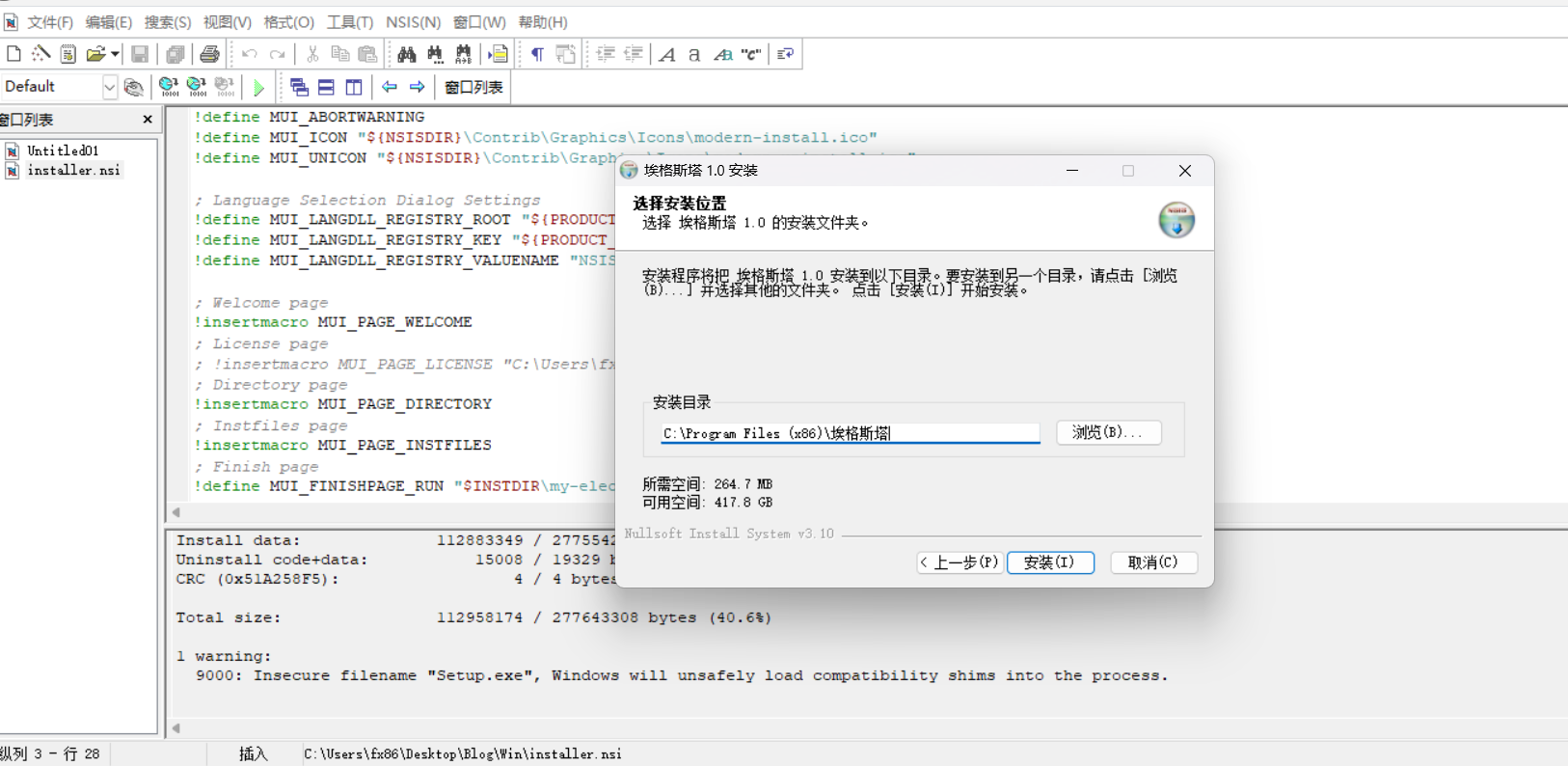Open the 格式(O) menu
The image size is (1568, 766).
[289, 21]
